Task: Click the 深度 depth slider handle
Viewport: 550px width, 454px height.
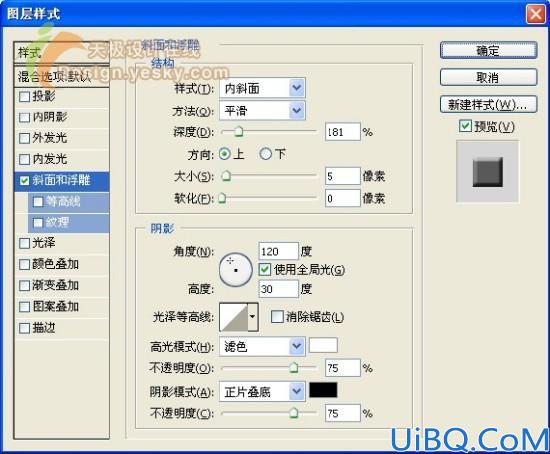Action: coord(239,132)
